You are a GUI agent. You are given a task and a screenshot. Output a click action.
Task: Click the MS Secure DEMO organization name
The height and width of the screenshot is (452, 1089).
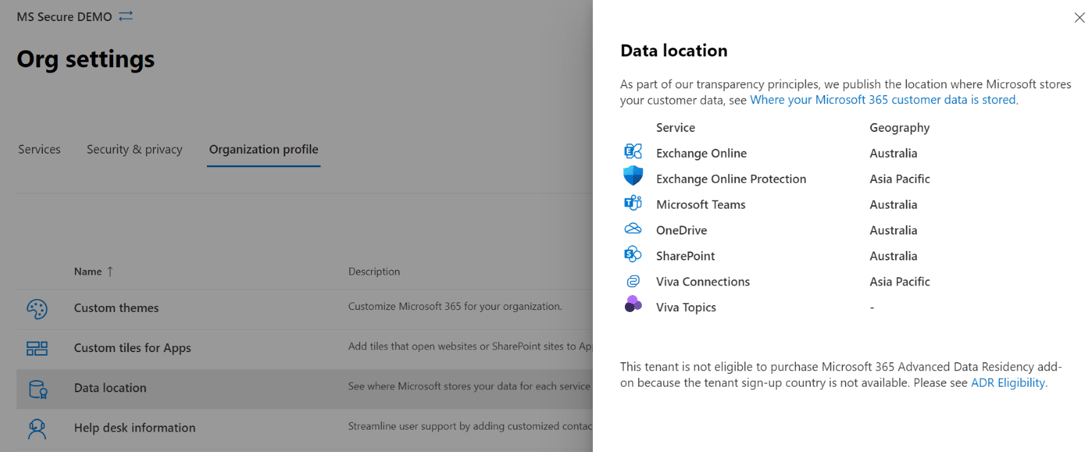pyautogui.click(x=64, y=17)
